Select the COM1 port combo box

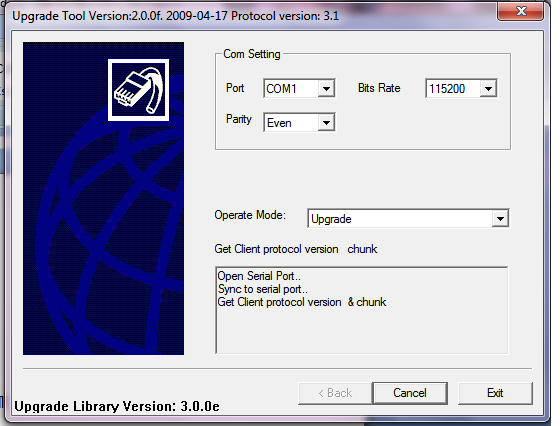pyautogui.click(x=299, y=88)
